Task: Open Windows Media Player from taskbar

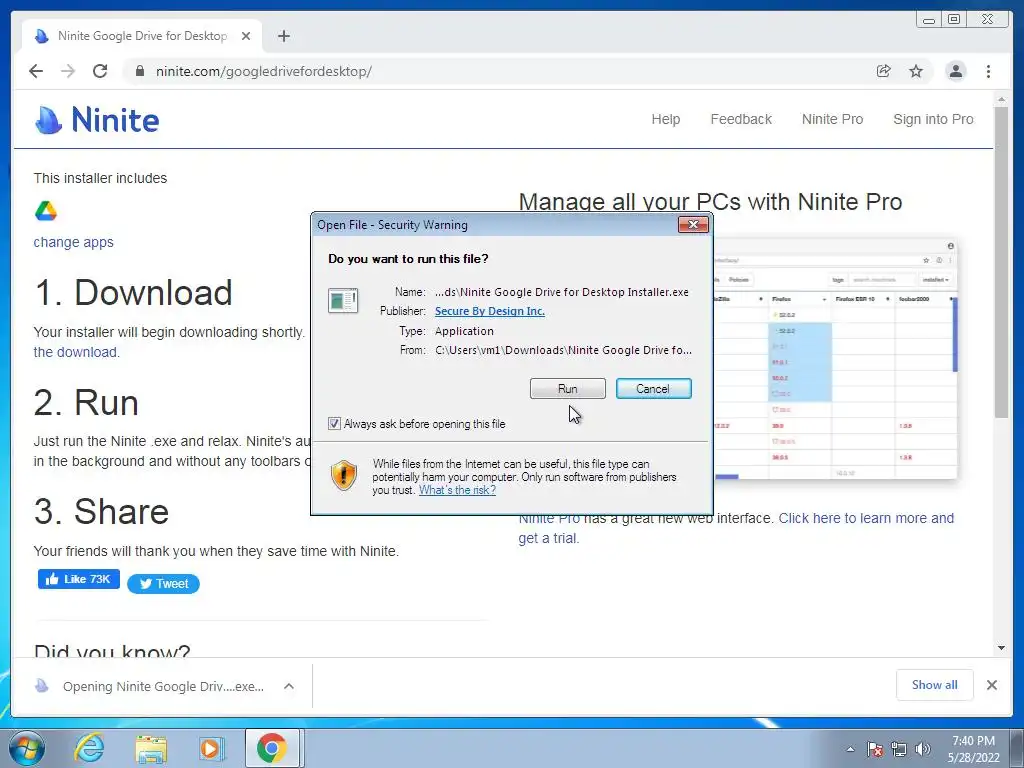Action: click(x=211, y=748)
